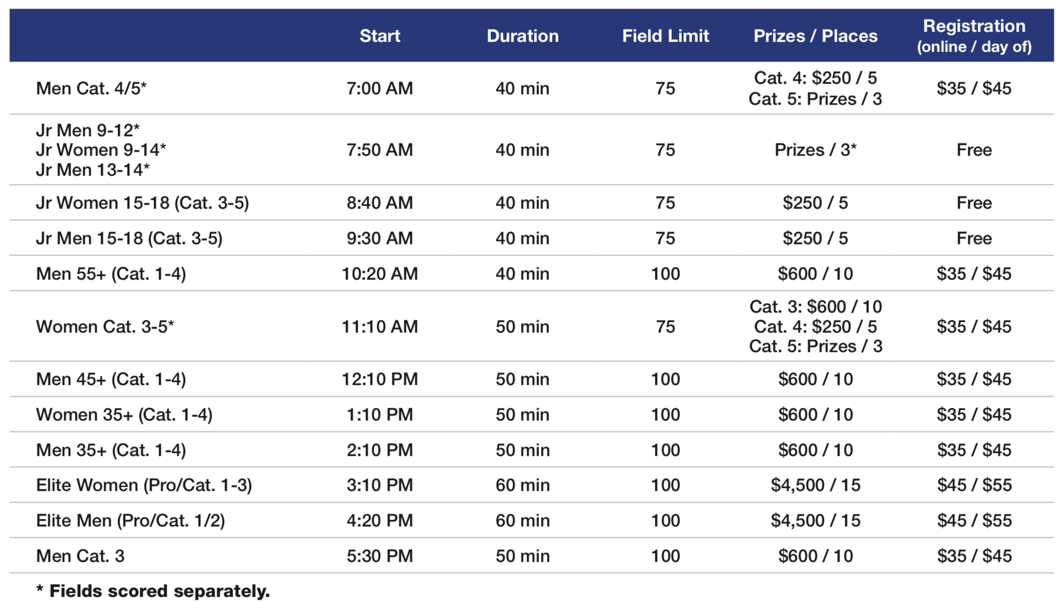Click Men 35+ (Cat. 1-4) label

111,450
